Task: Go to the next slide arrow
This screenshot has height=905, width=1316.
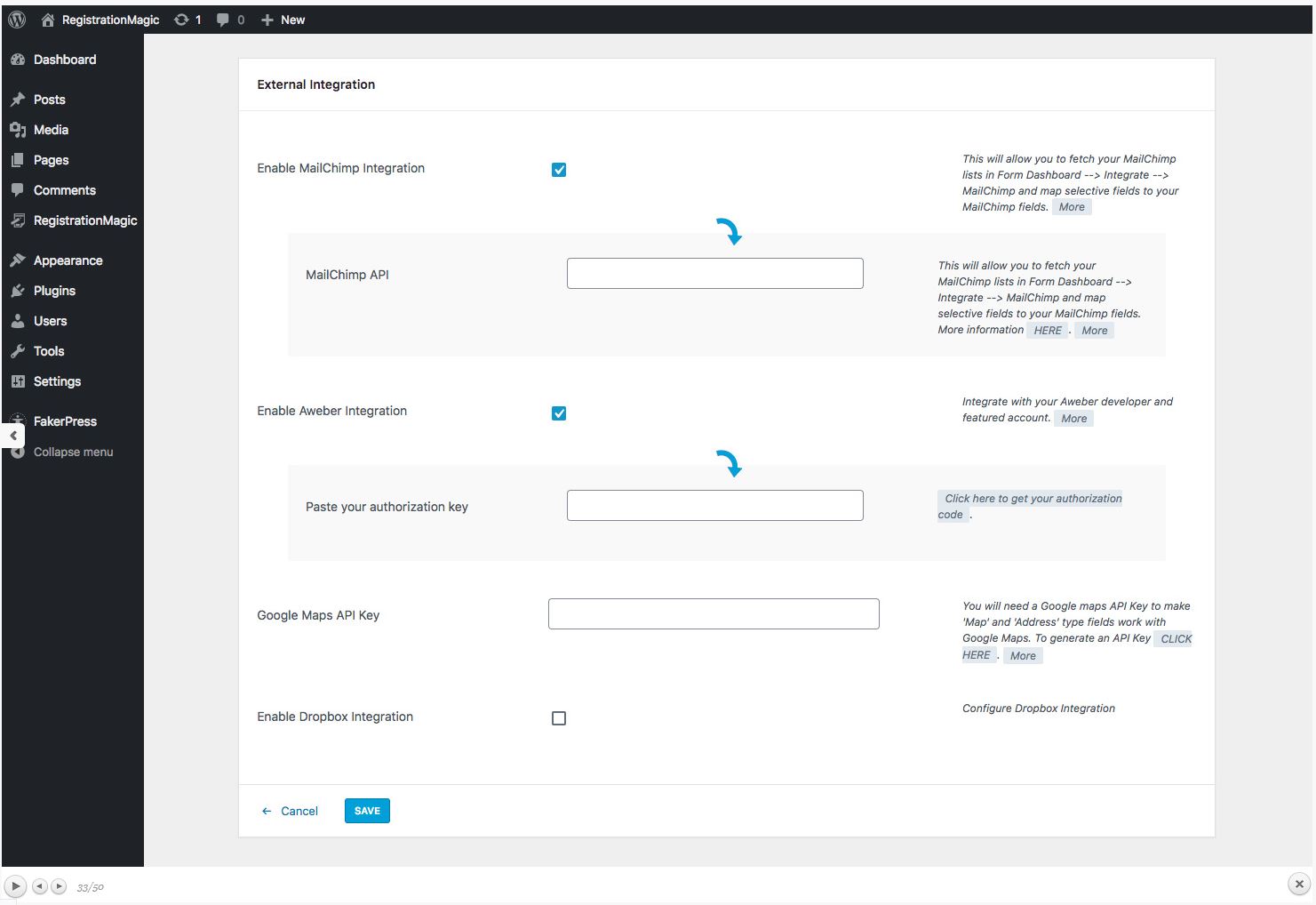Action: coord(59,886)
